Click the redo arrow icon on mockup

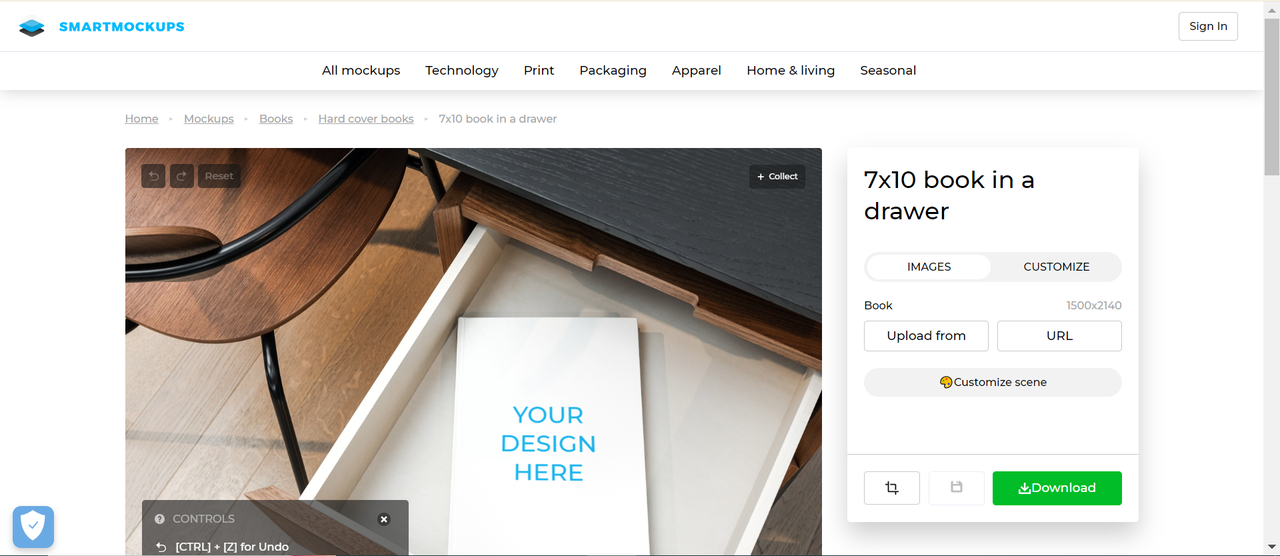(182, 176)
